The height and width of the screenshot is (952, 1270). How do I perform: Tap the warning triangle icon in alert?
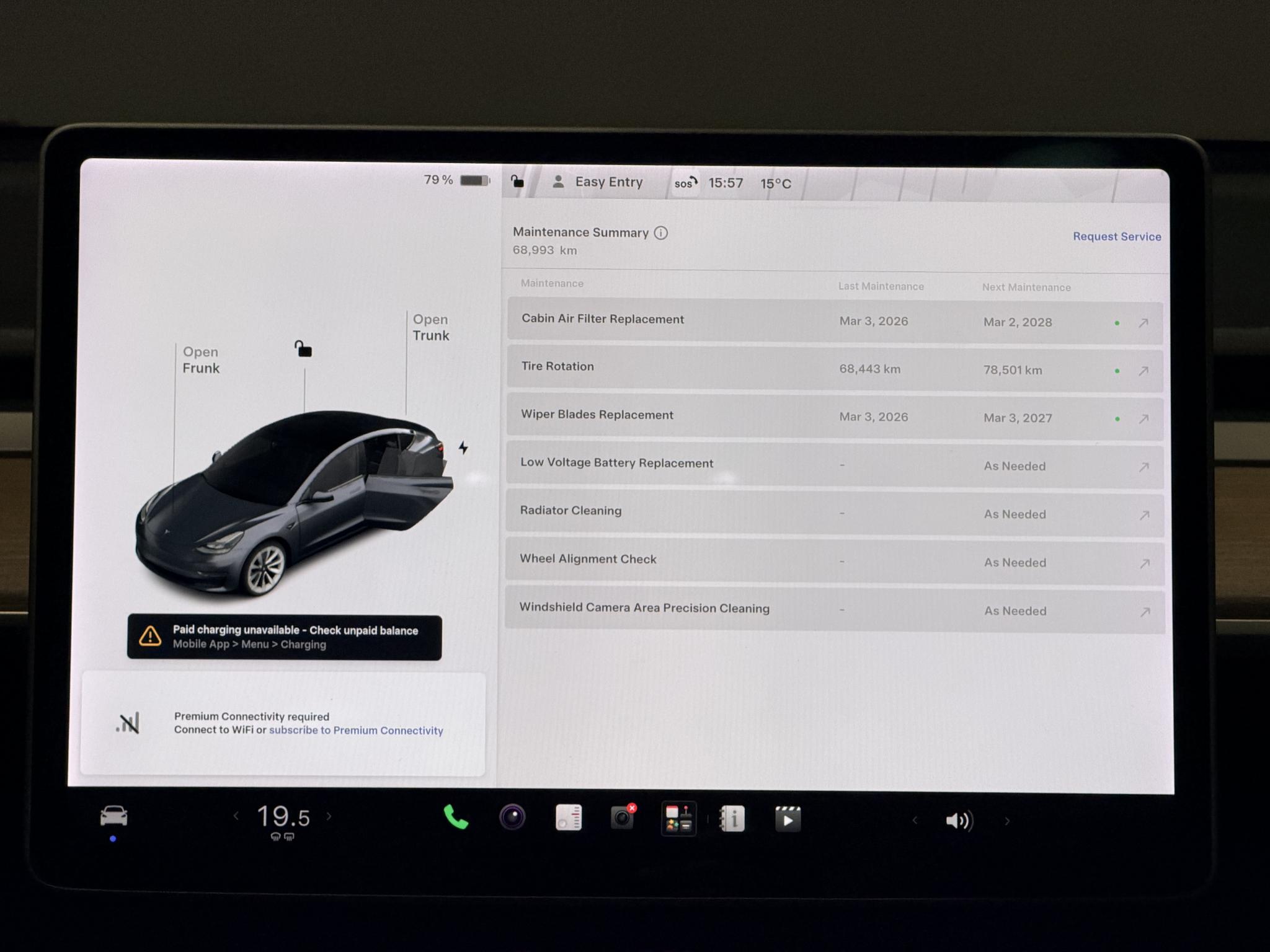[150, 636]
